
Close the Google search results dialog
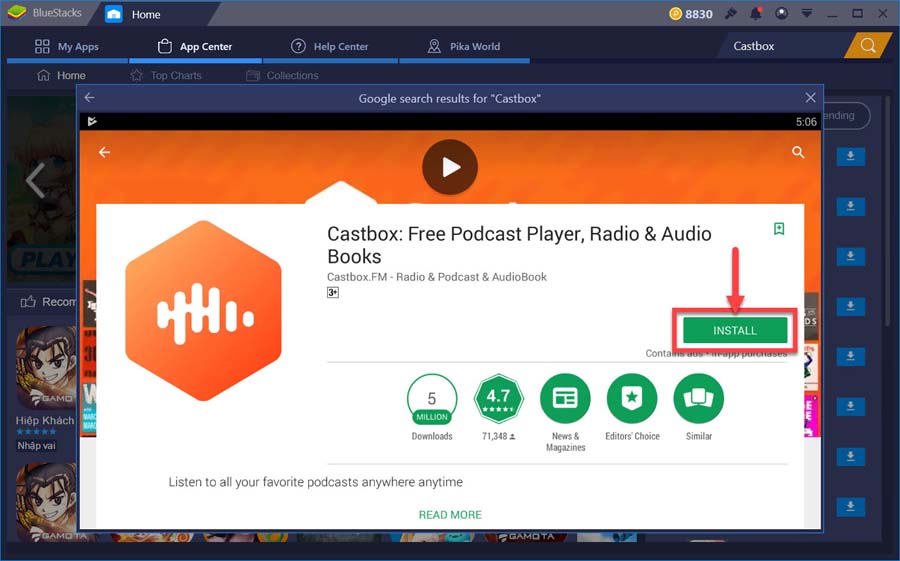coord(810,98)
